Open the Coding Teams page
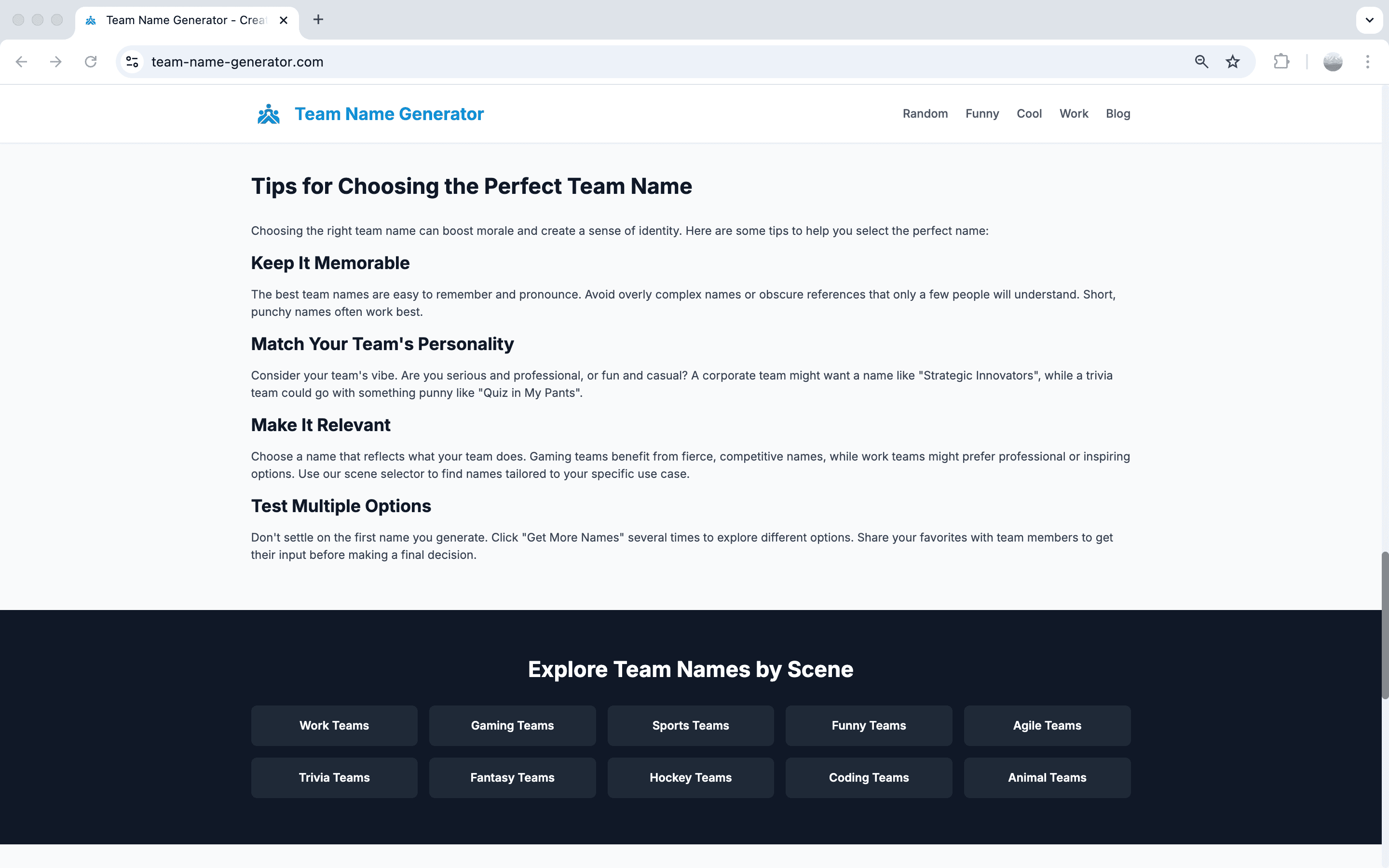The height and width of the screenshot is (868, 1389). click(869, 777)
